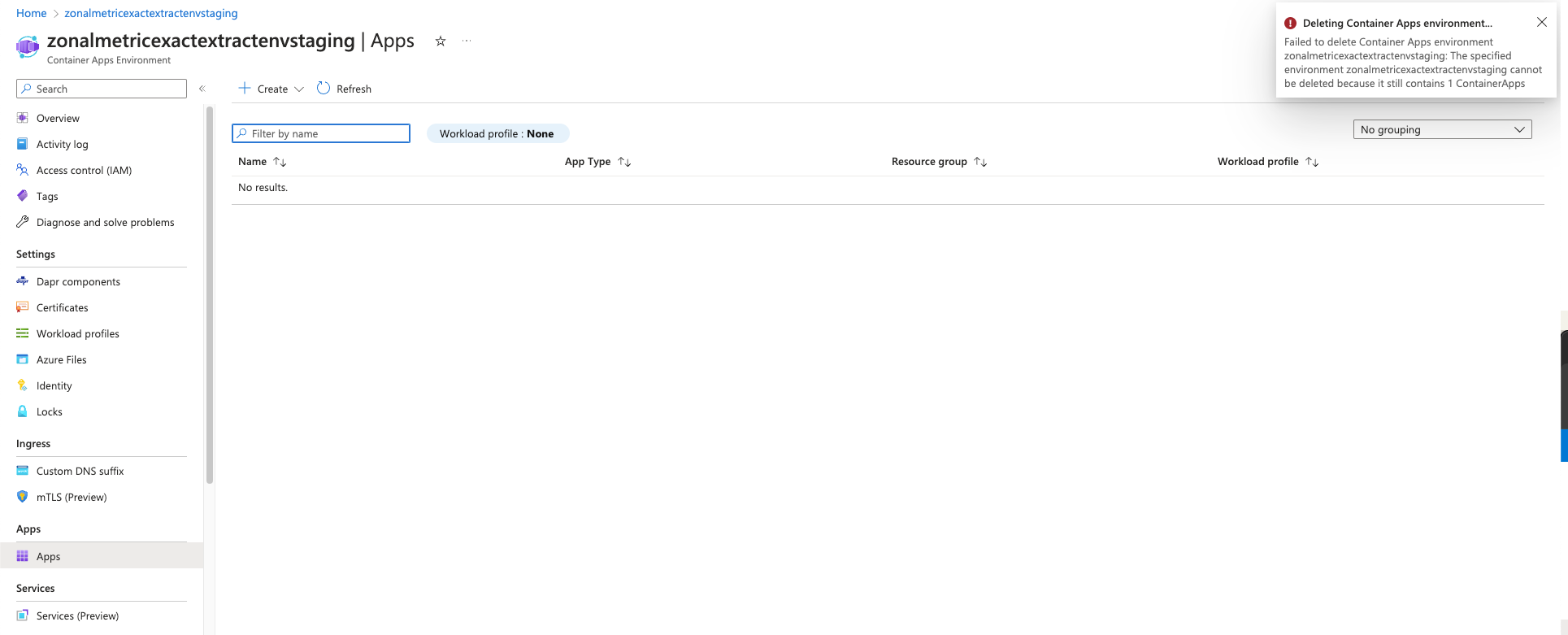Click the Container Apps Environment resource icon
The width and height of the screenshot is (1568, 635).
[28, 47]
